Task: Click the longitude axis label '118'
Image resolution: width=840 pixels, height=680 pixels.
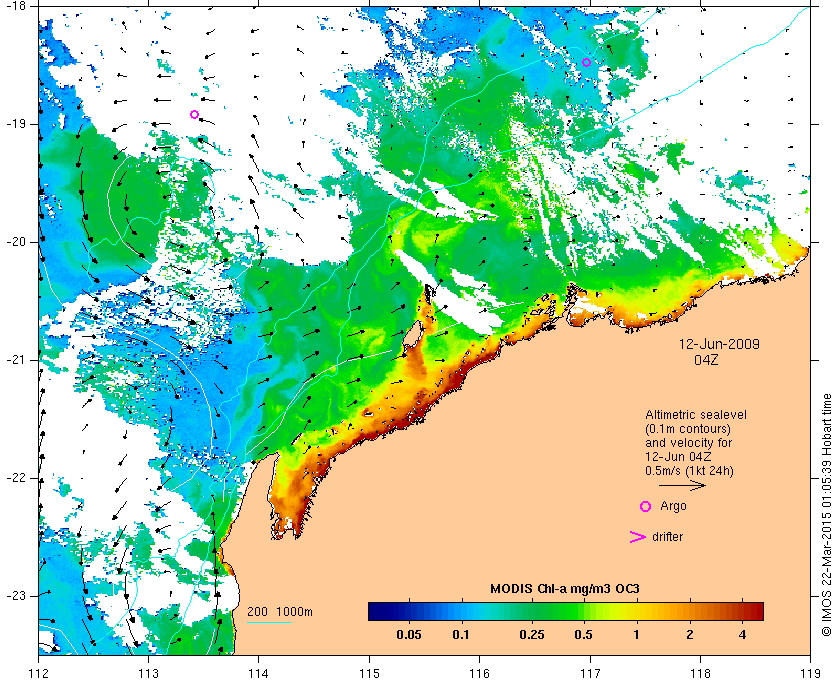Action: [x=700, y=672]
